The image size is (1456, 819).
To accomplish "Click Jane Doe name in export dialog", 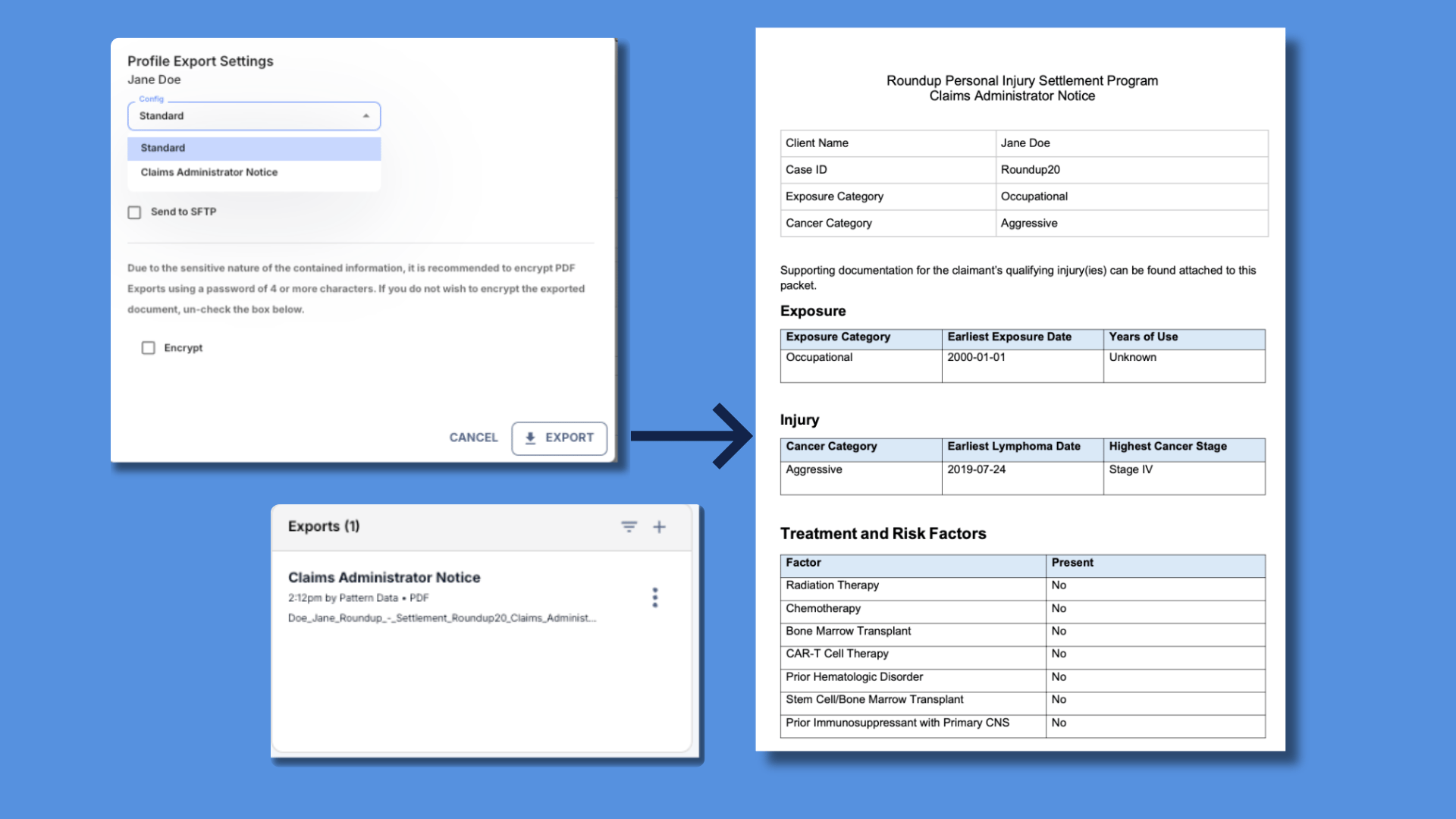I will (154, 80).
